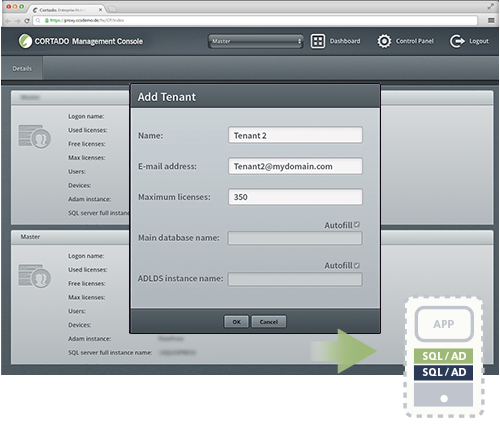Viewport: 500px width, 430px height.
Task: Click the browser back arrow
Action: [8, 21]
